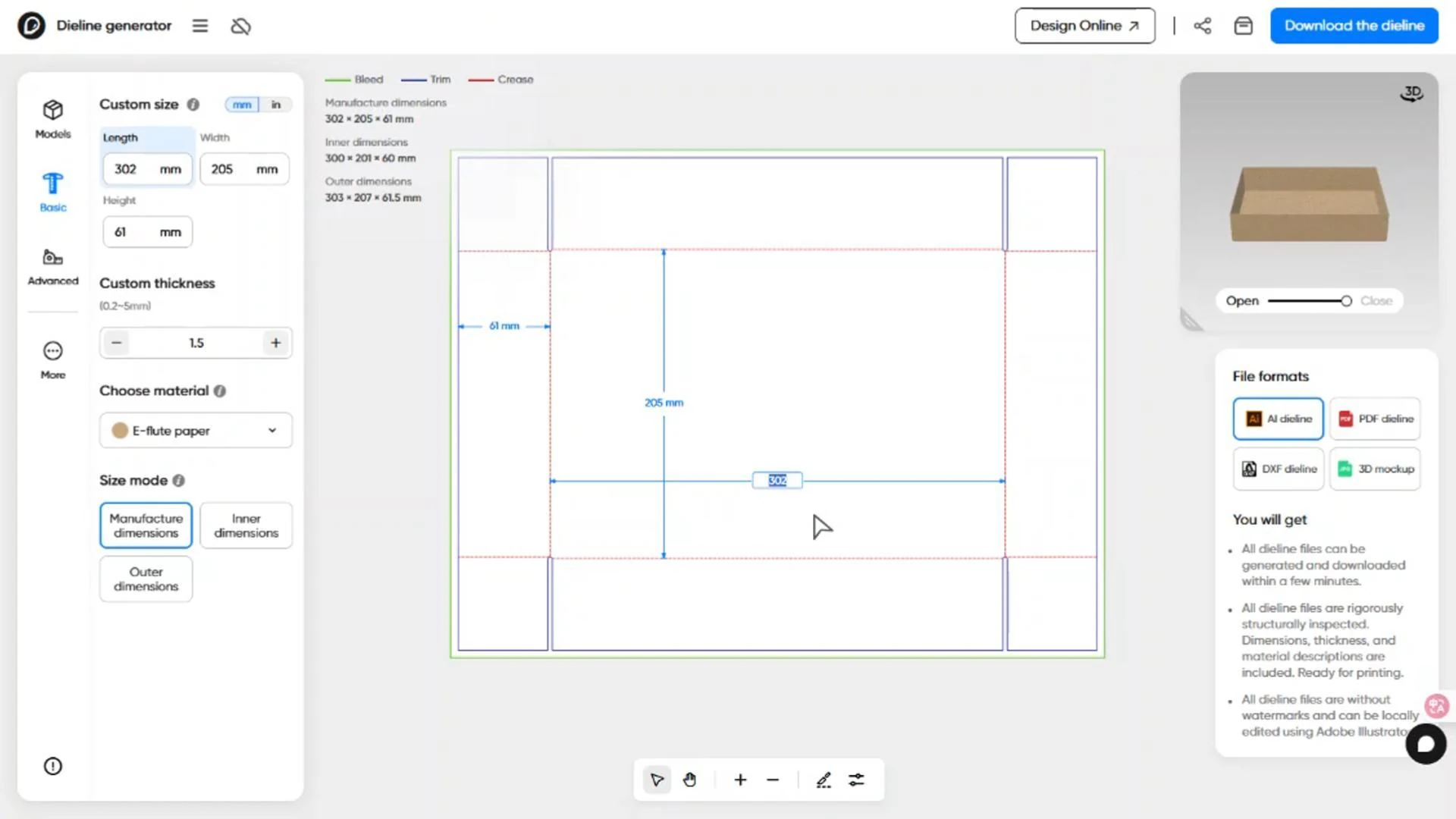Show Choose material info icon

click(x=220, y=391)
